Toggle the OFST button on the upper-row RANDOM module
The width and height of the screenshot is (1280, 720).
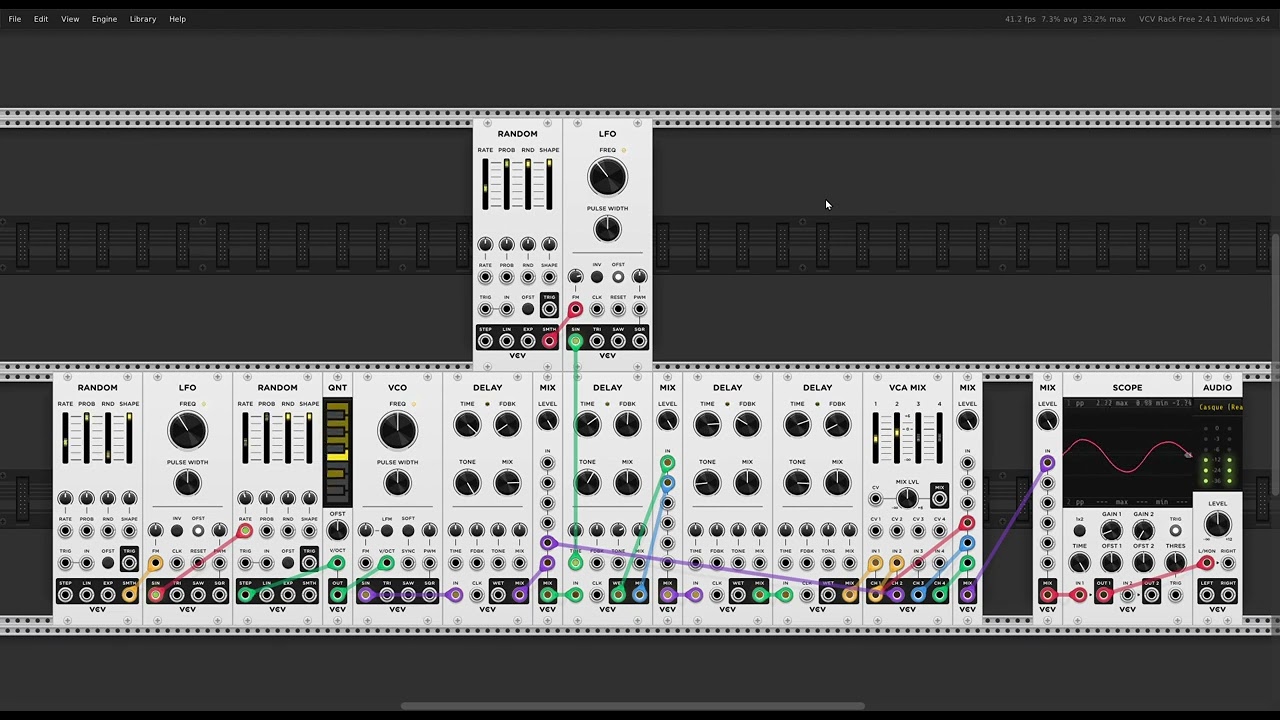528,309
